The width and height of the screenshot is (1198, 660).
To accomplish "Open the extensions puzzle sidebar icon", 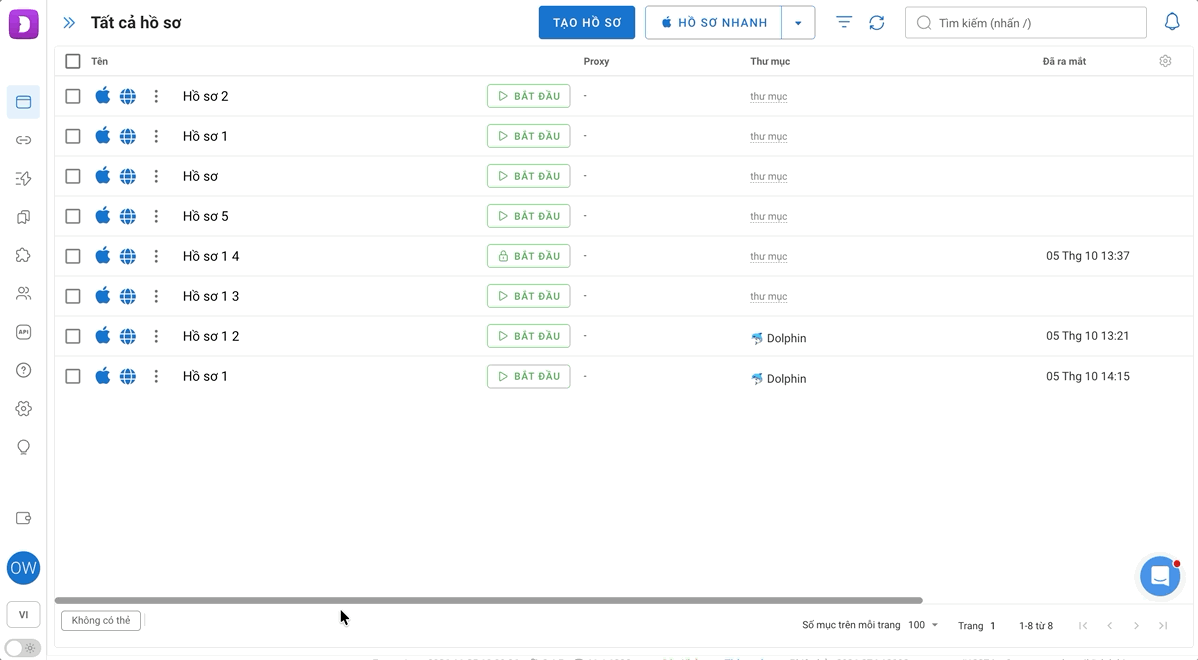I will [x=24, y=256].
